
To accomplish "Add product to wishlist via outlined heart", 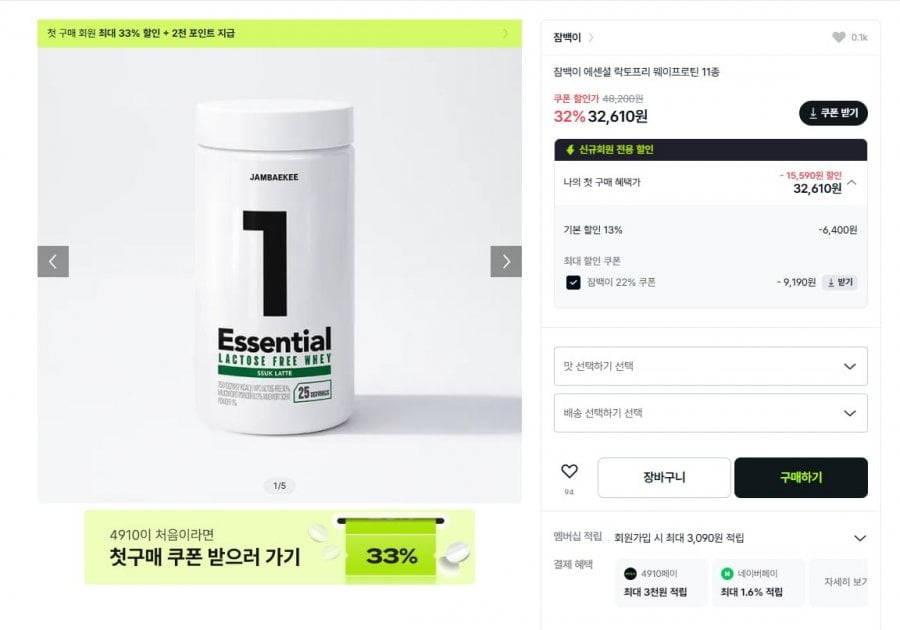I will (569, 471).
